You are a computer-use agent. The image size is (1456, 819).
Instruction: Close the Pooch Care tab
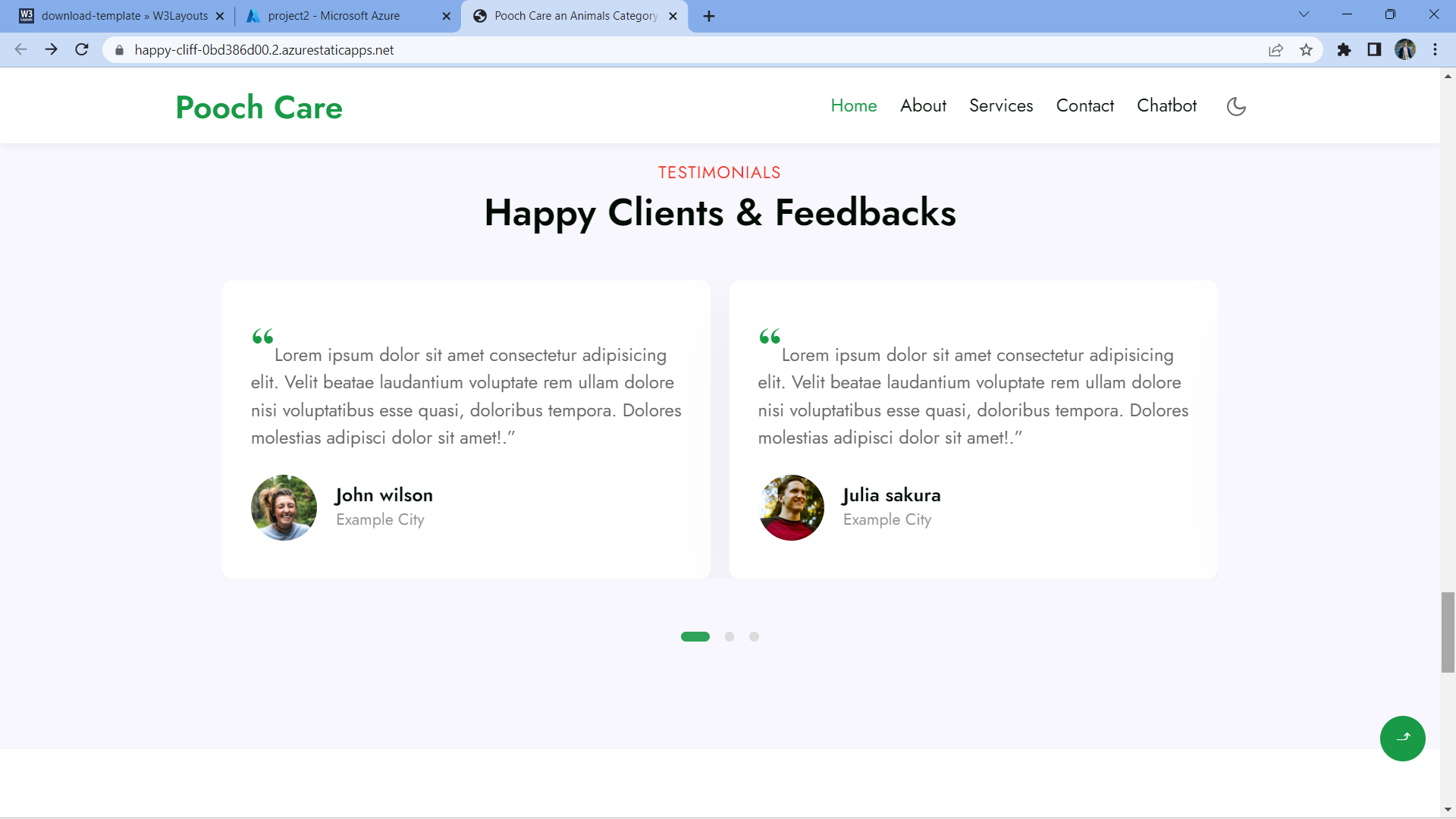(673, 16)
